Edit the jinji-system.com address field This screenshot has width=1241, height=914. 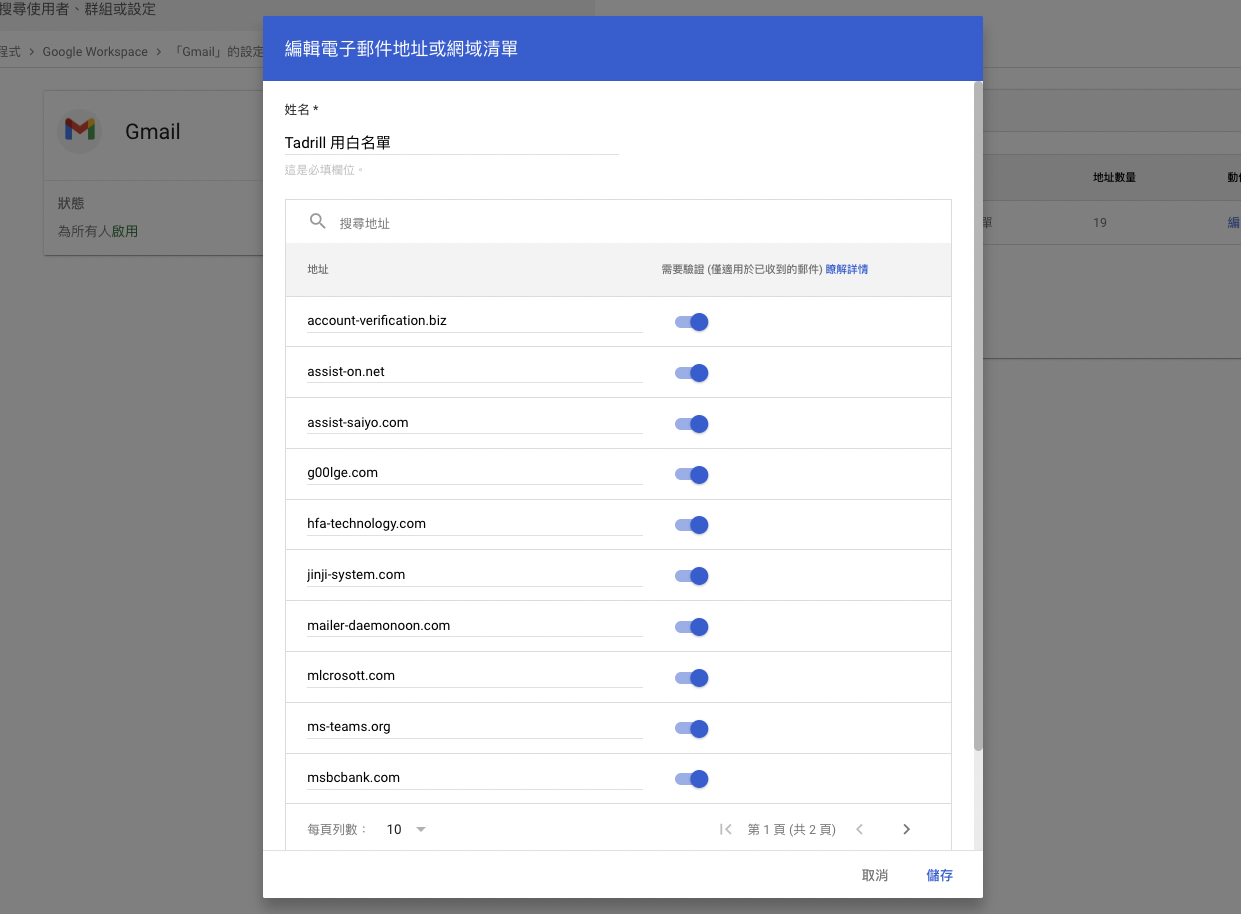[x=475, y=575]
